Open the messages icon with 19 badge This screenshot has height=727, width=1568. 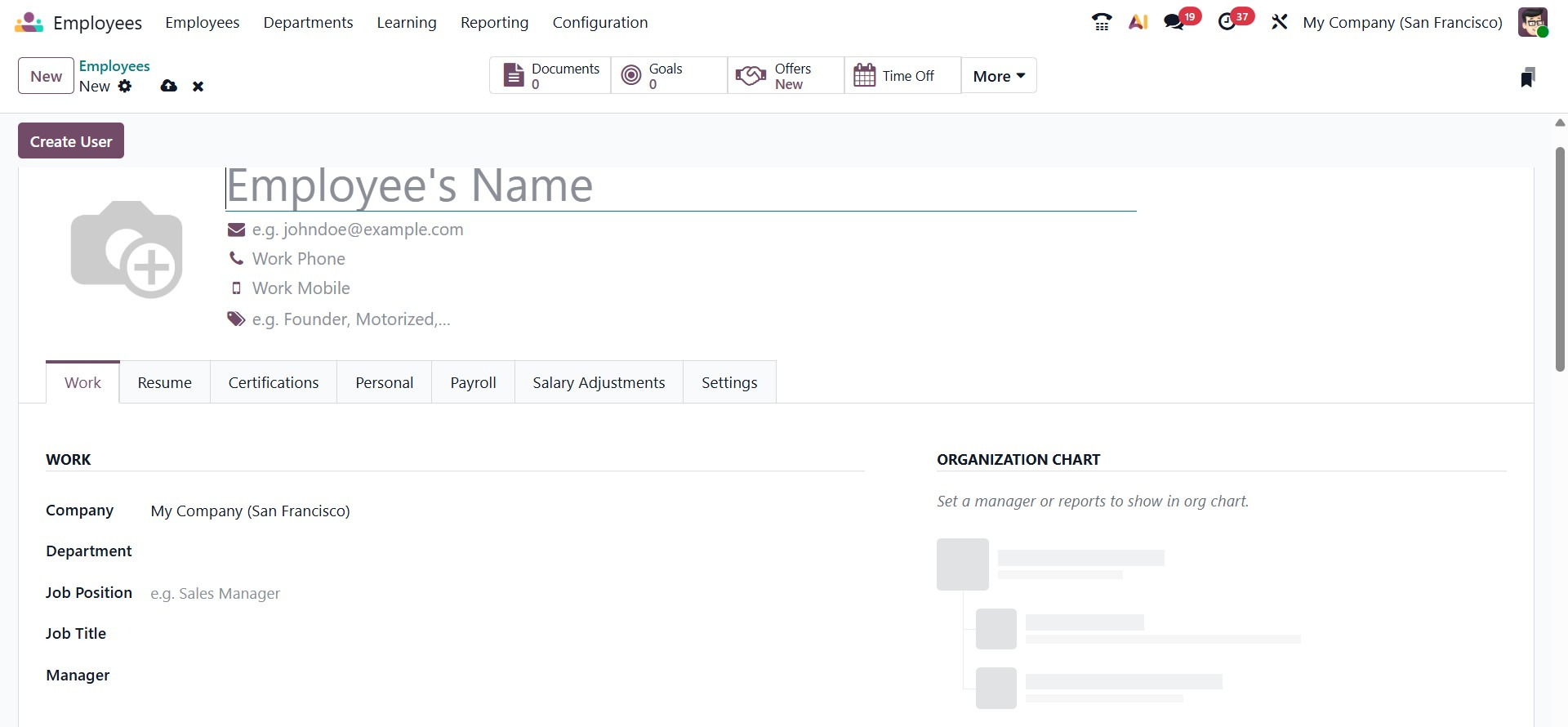click(x=1182, y=20)
